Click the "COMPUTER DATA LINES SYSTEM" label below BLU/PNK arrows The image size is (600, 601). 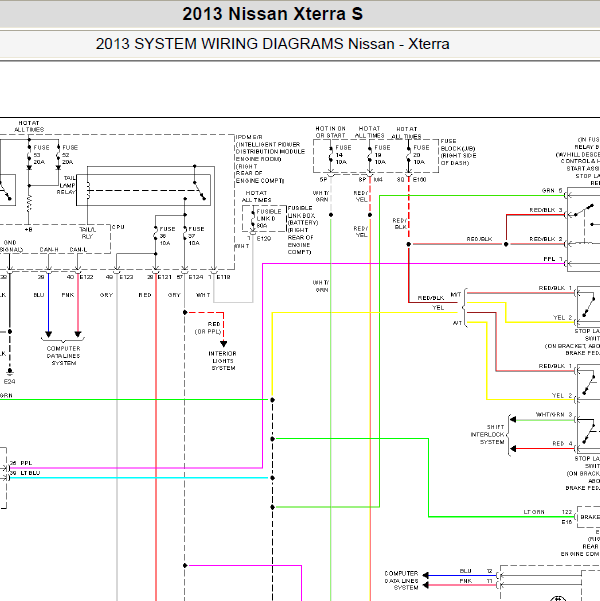pyautogui.click(x=64, y=356)
